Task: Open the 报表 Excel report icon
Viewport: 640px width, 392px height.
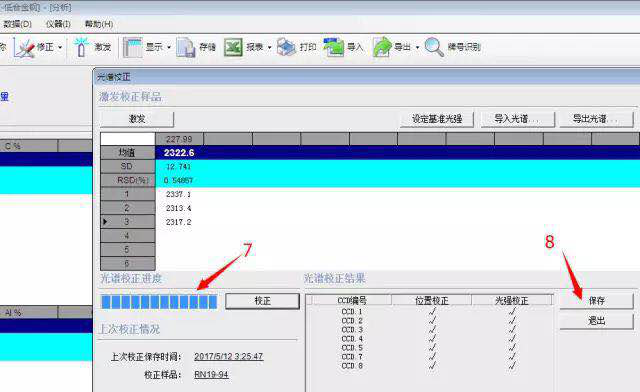Action: 233,47
